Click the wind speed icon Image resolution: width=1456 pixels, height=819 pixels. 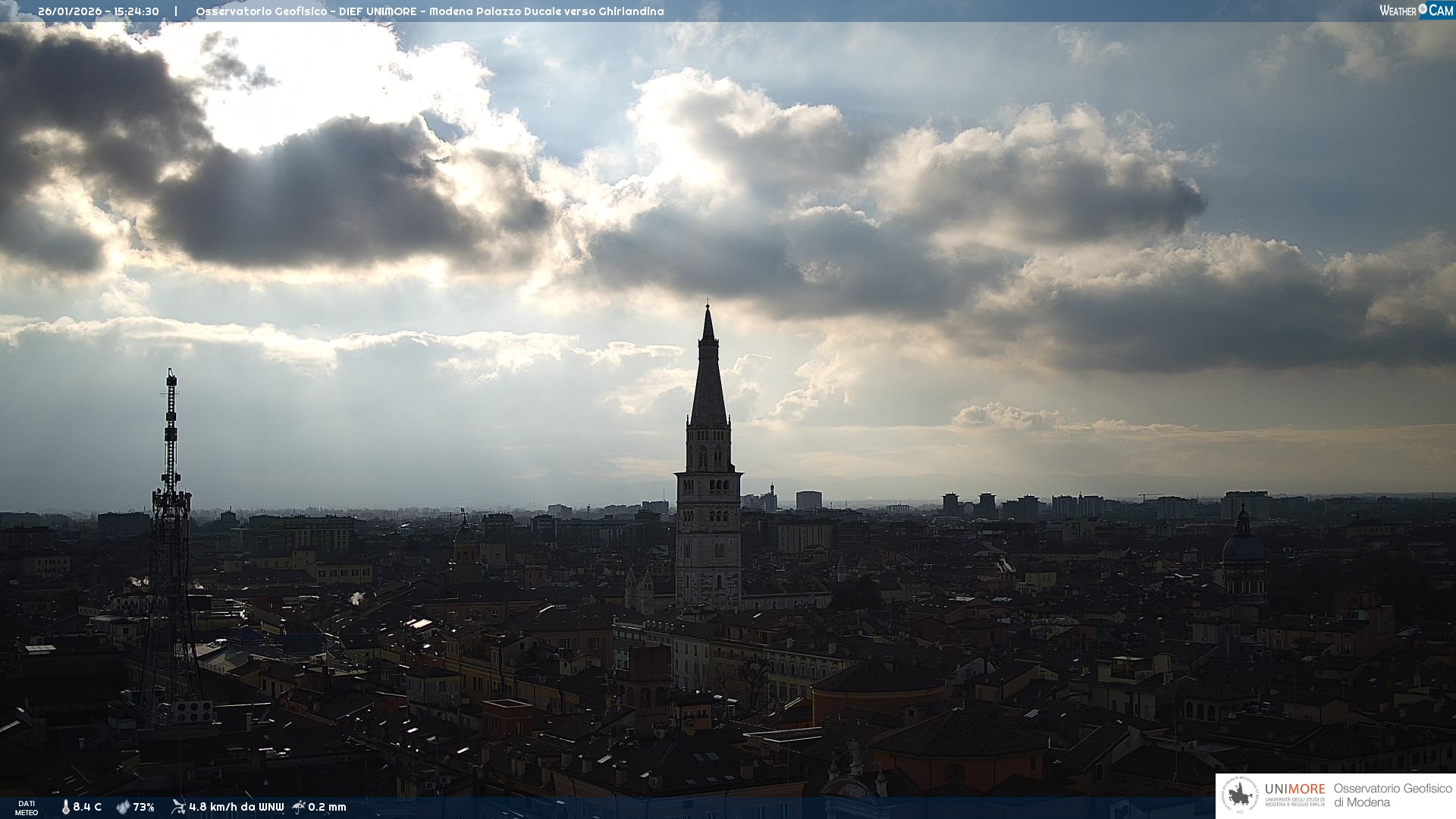(x=178, y=807)
